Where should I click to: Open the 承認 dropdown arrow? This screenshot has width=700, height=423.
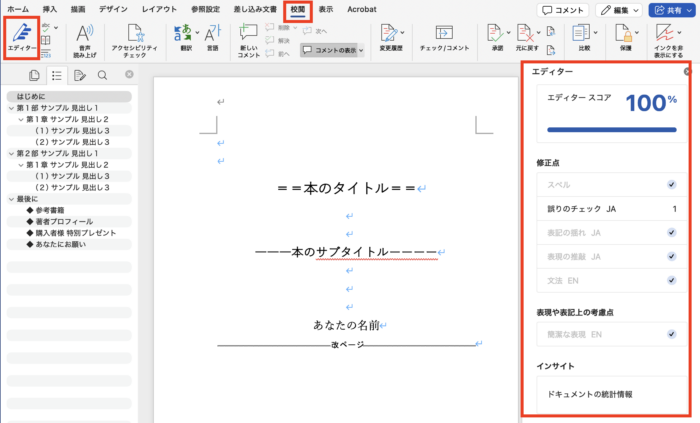[508, 32]
